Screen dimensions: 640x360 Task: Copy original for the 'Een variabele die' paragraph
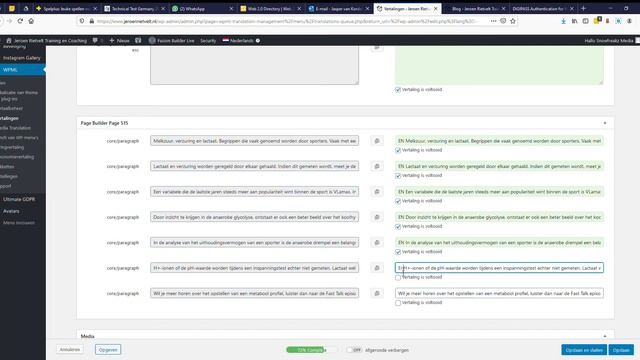tap(377, 191)
